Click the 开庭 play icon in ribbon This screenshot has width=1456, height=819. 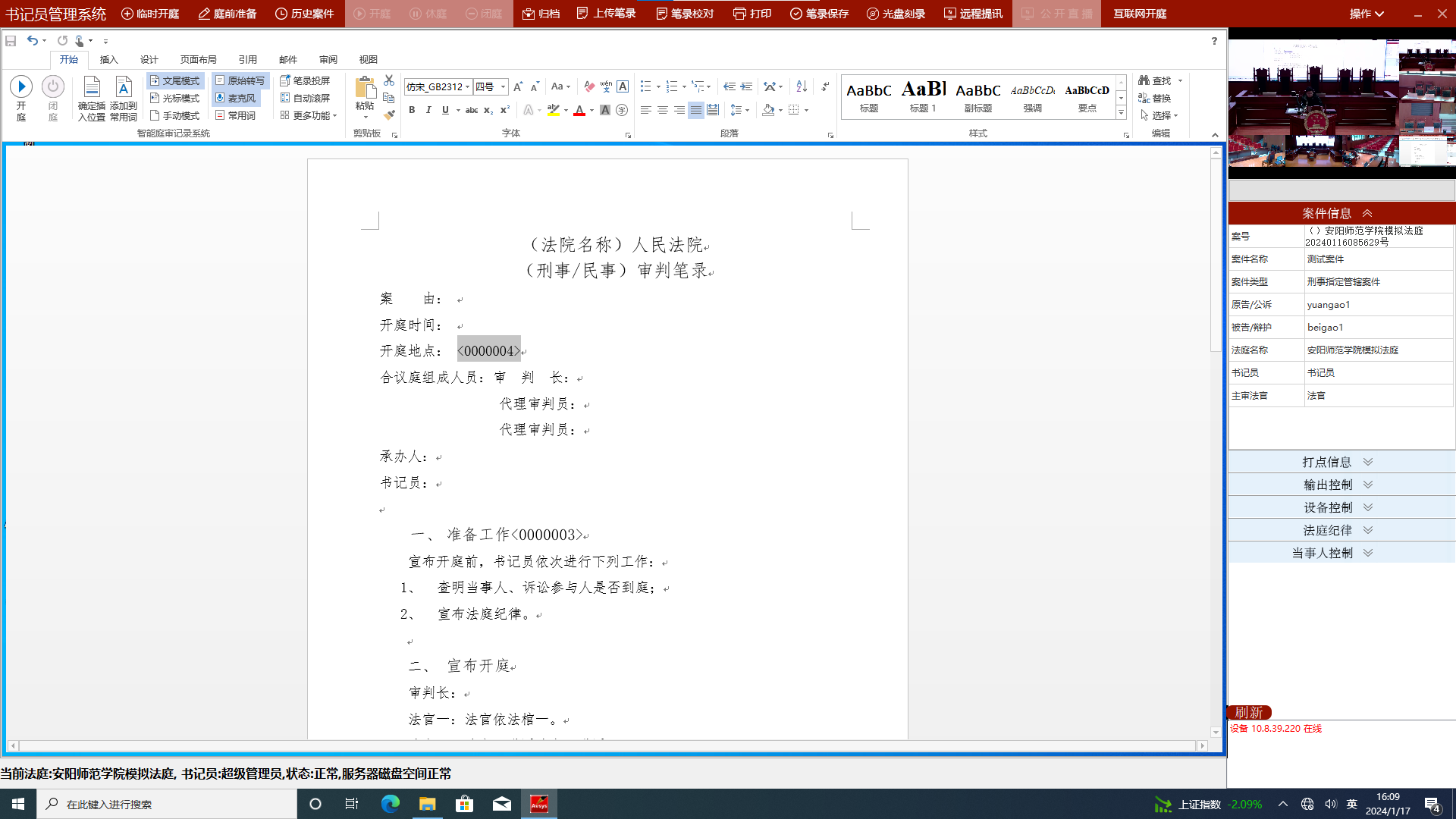21,87
